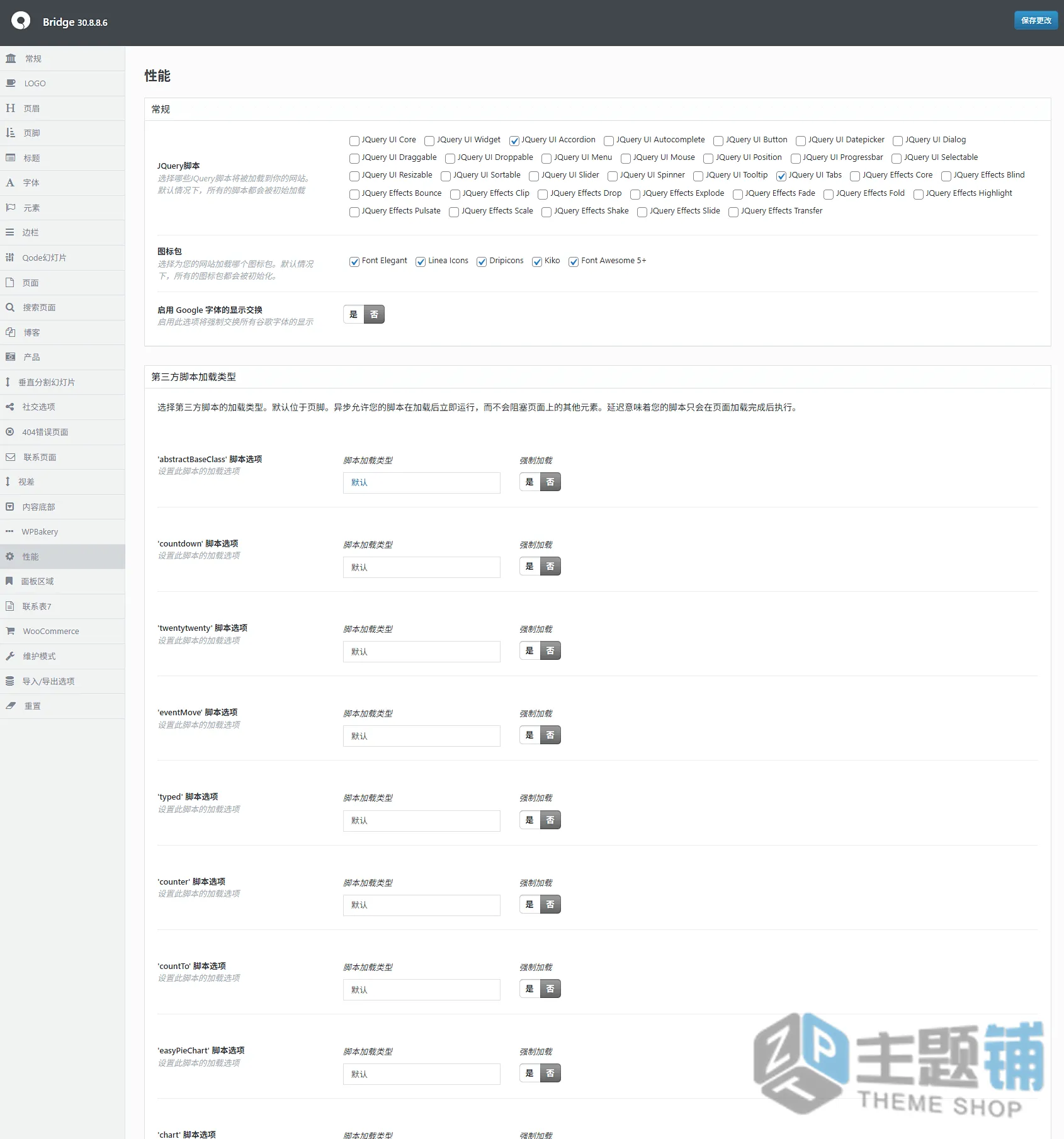Click 是 for typed 强制加载
The image size is (1064, 1139).
529,820
